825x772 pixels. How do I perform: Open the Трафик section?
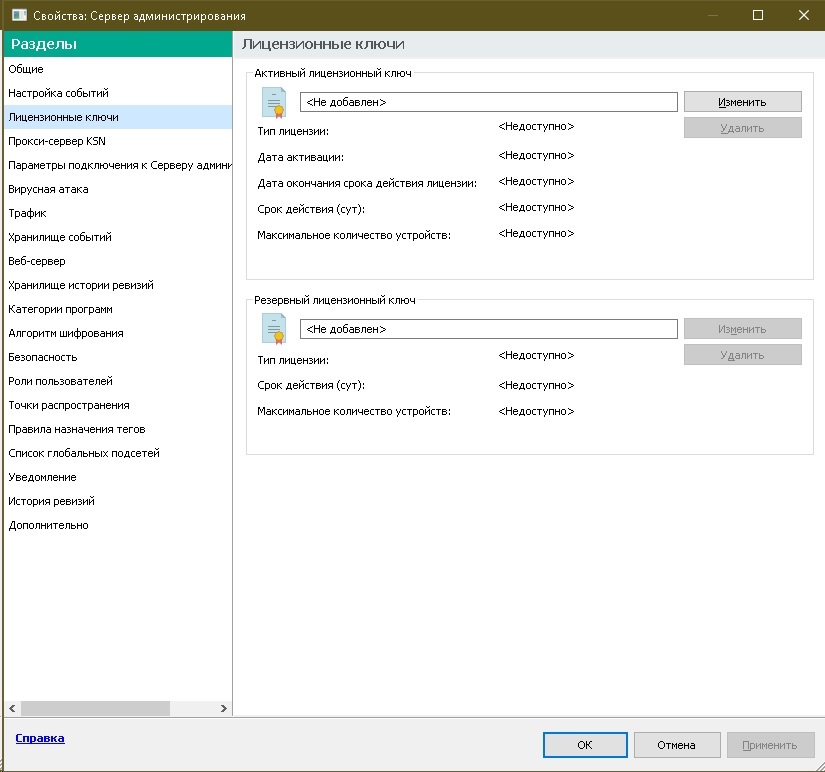[x=28, y=213]
